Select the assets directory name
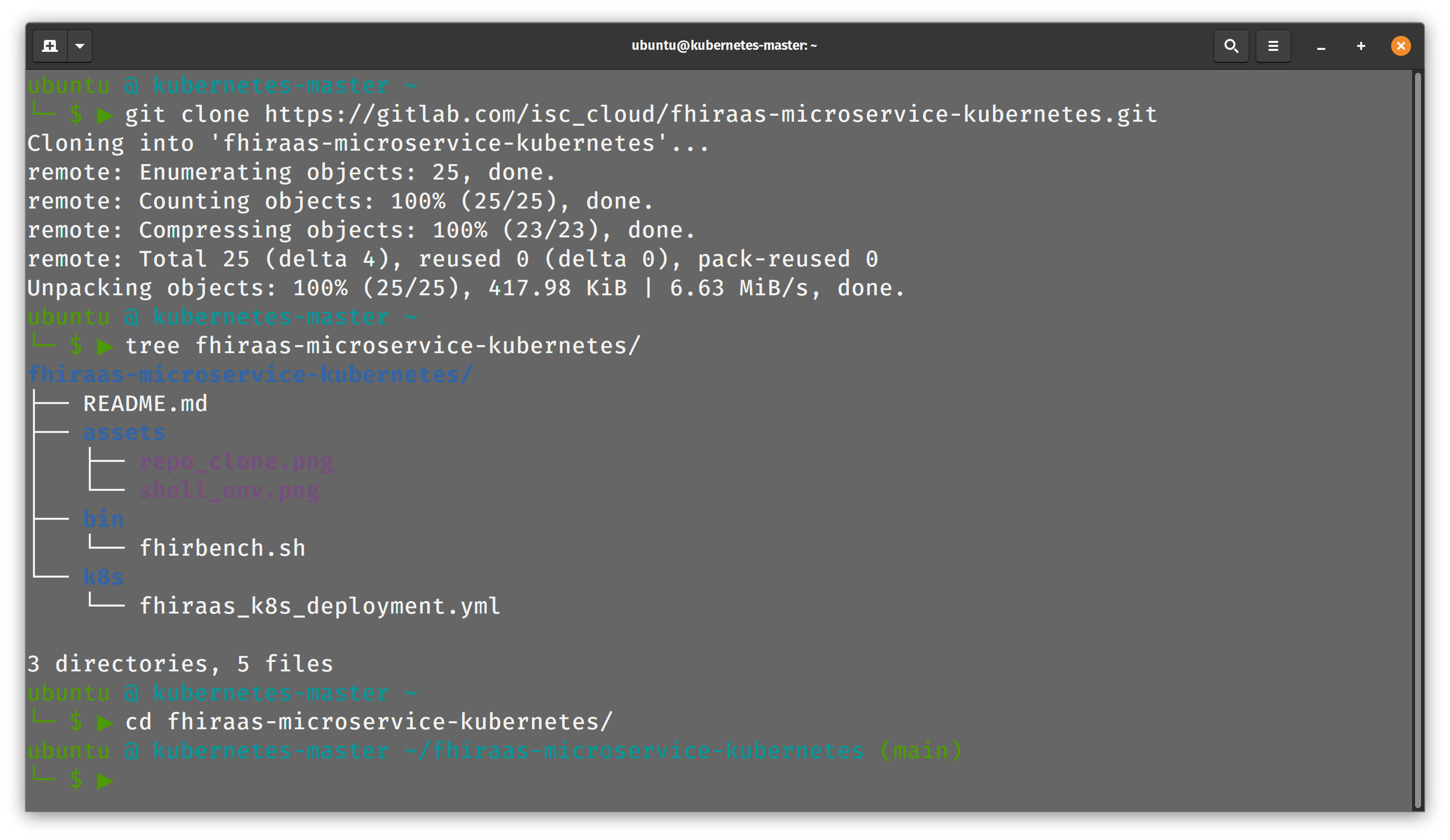Screen dimensions: 1450x840 (124, 432)
